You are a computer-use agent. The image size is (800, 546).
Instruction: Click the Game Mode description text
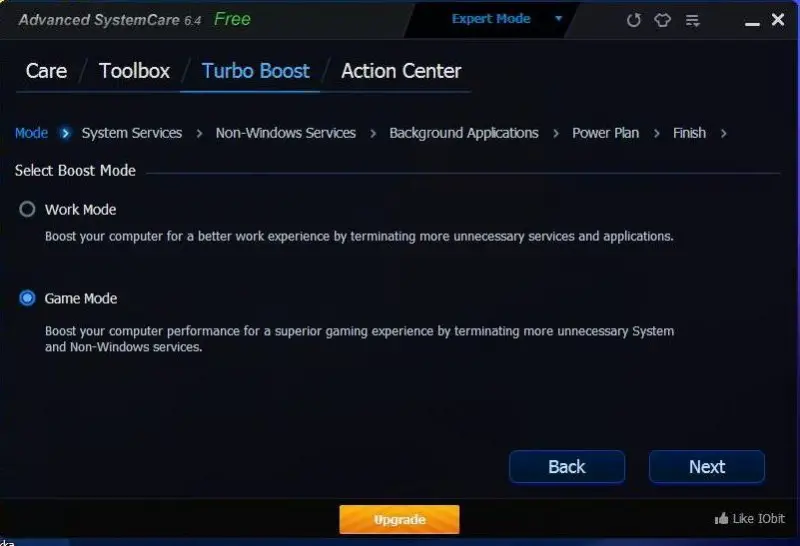coord(359,339)
